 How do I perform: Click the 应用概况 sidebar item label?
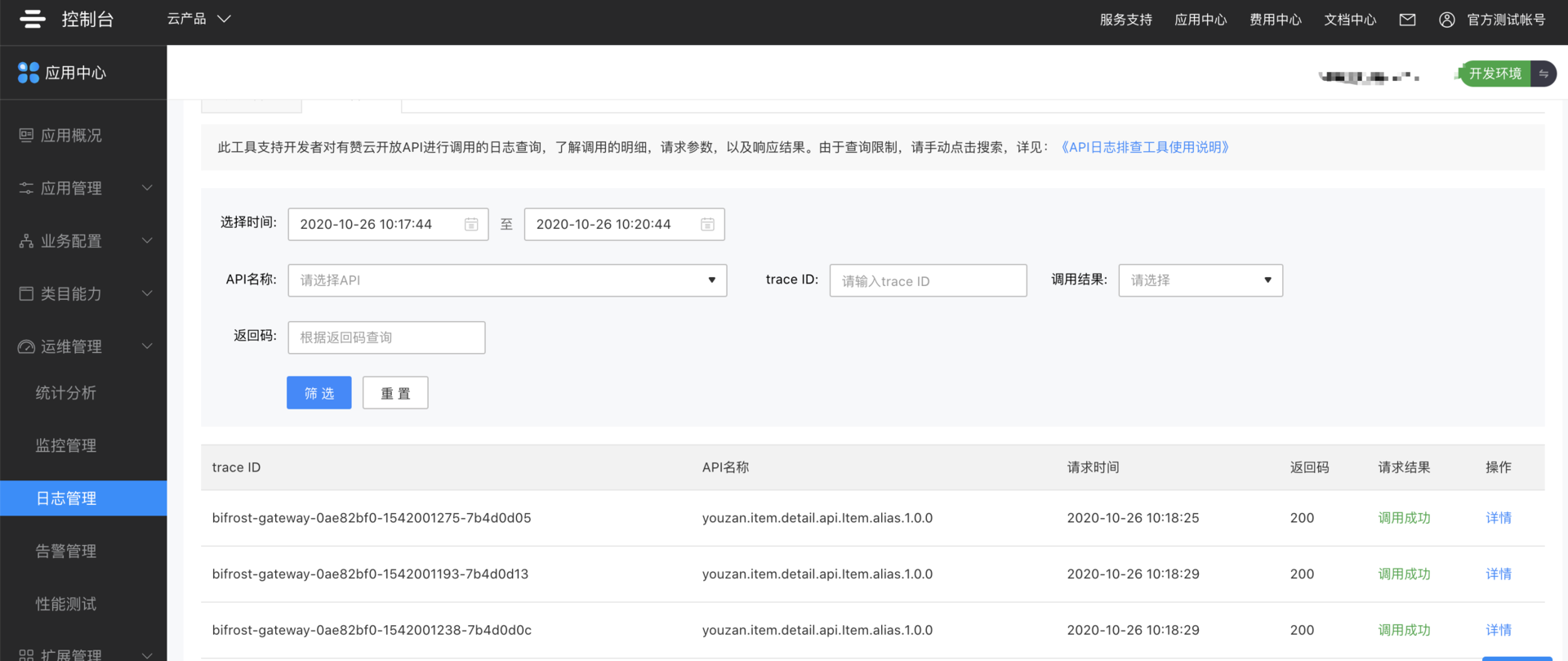(71, 136)
